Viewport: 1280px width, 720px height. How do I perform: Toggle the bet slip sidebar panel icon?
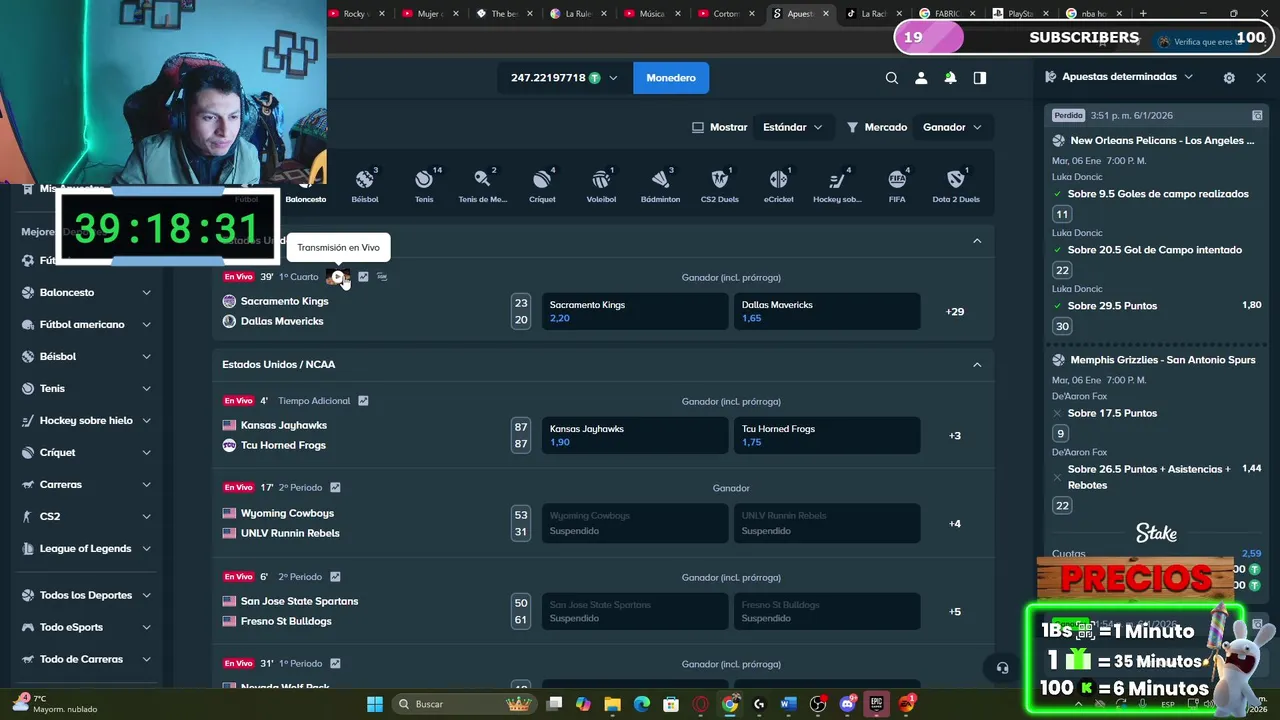980,78
